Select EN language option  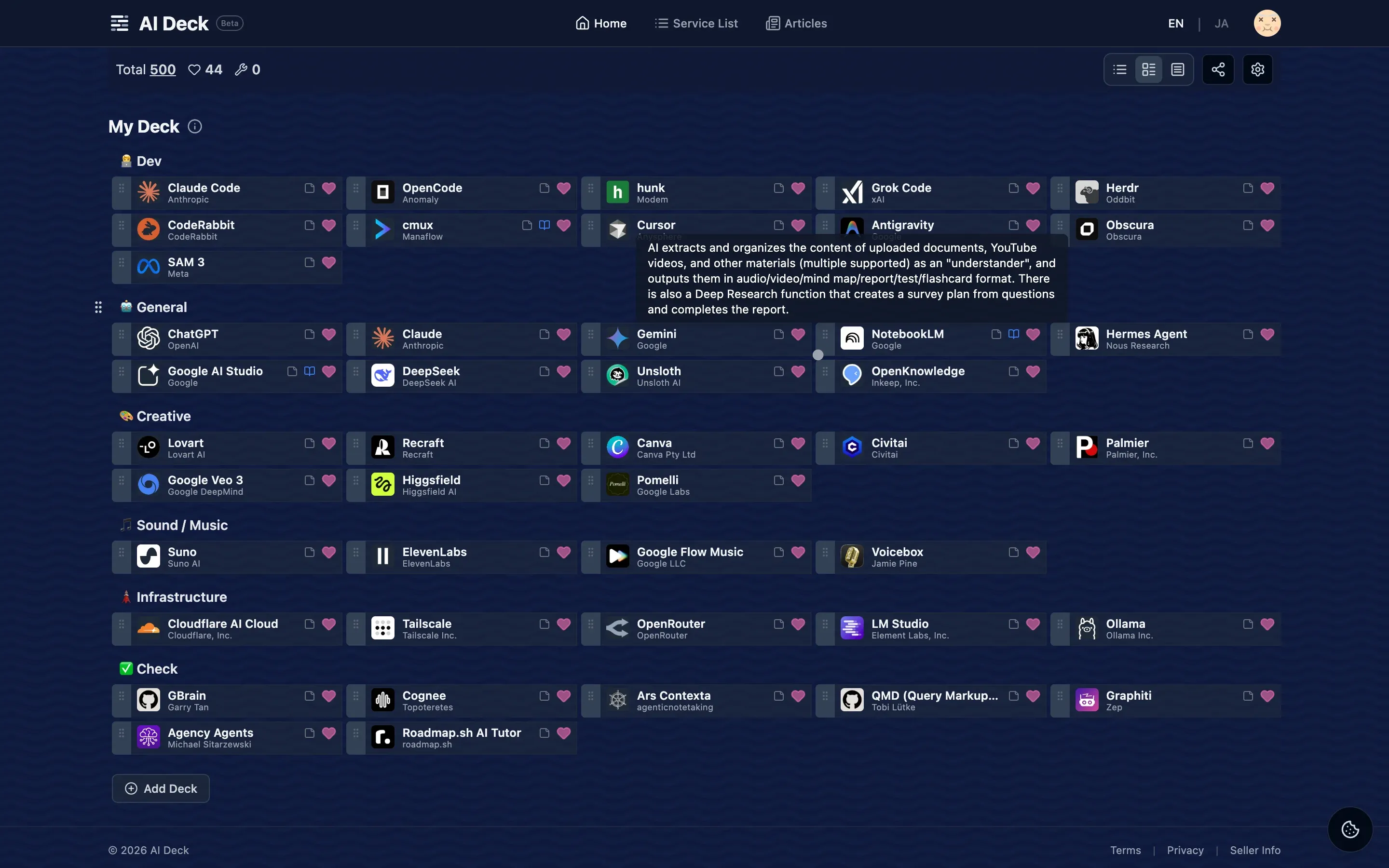tap(1175, 24)
